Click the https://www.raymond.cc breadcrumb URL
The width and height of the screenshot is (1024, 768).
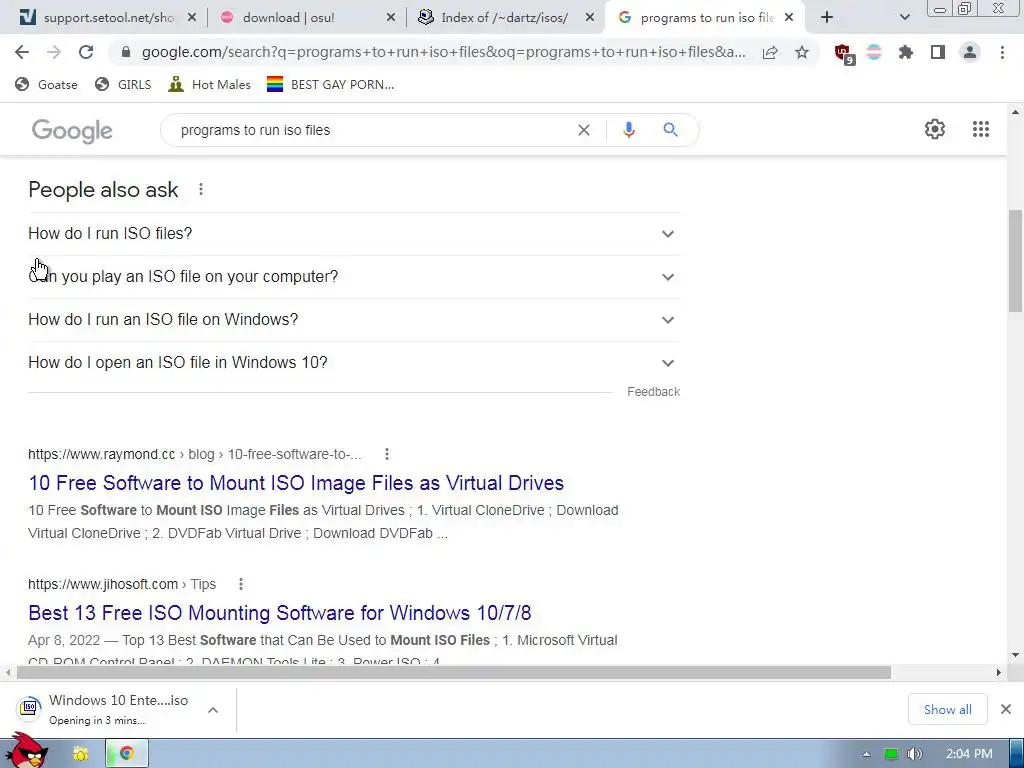[x=101, y=454]
